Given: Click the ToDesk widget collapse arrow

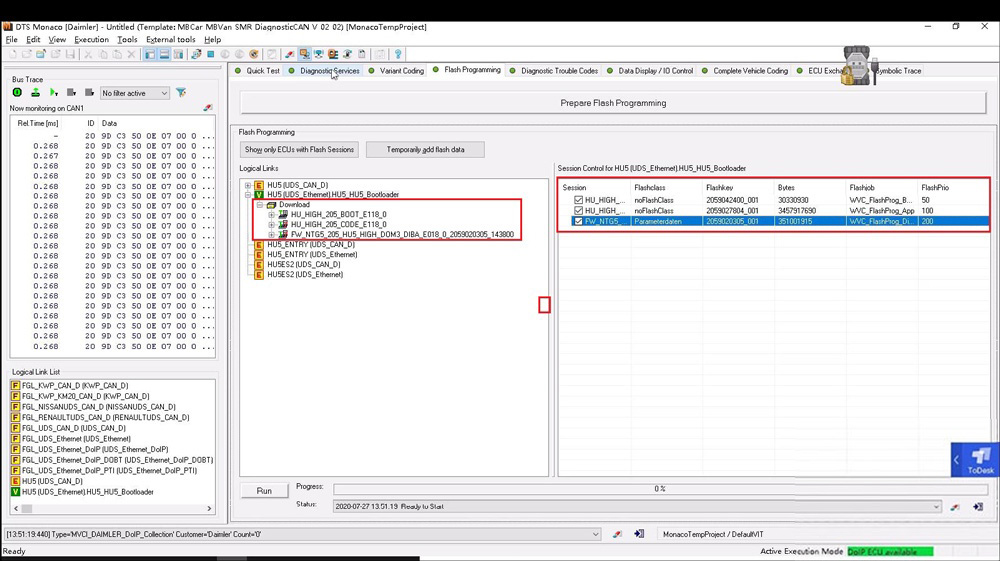Looking at the screenshot, I should (956, 460).
